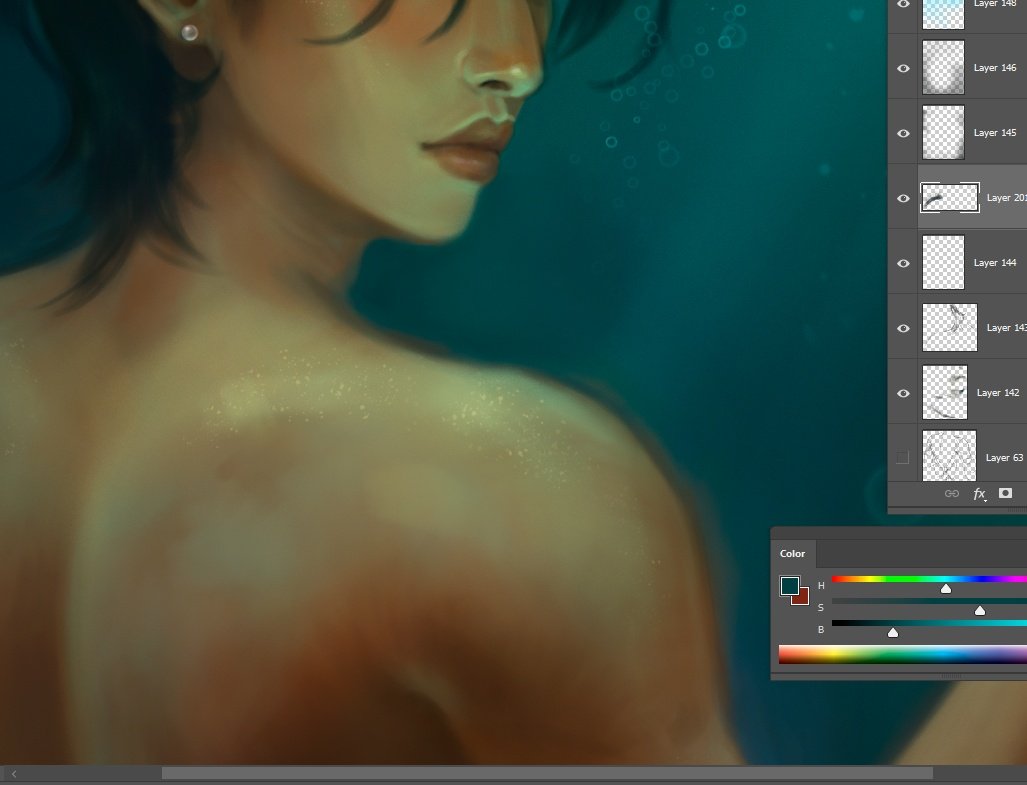Click the horizontal scrollbar thumb
1027x785 pixels.
point(547,774)
